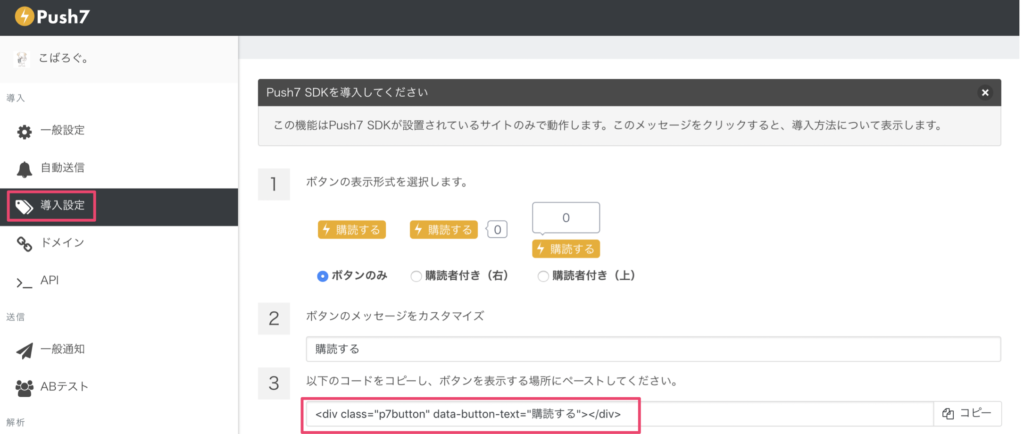
Task: Click the paper plane icon beside 一般通知
Action: (24, 350)
